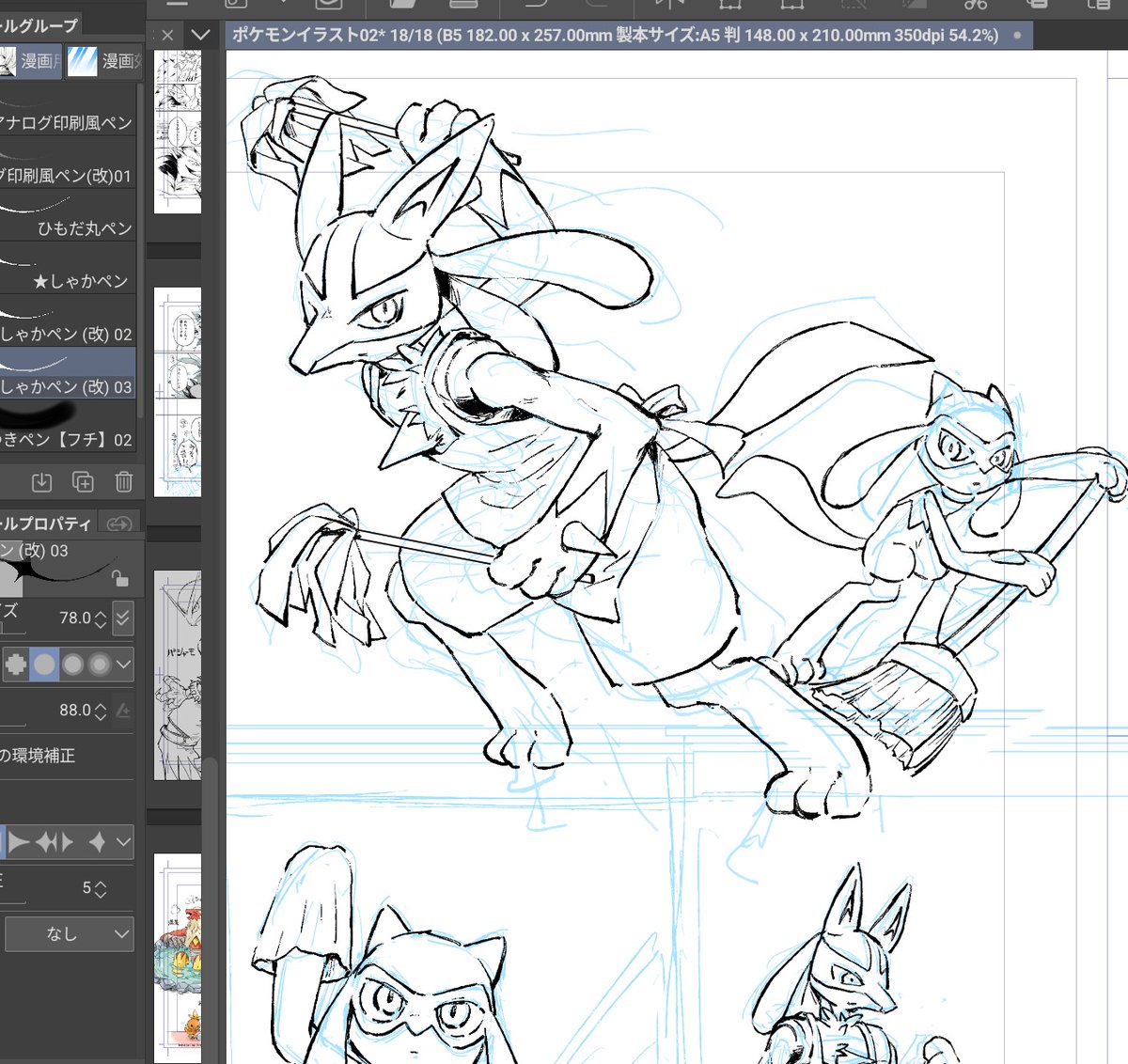Image resolution: width=1128 pixels, height=1064 pixels.
Task: Duplicate the selected sub tool
Action: click(x=83, y=482)
